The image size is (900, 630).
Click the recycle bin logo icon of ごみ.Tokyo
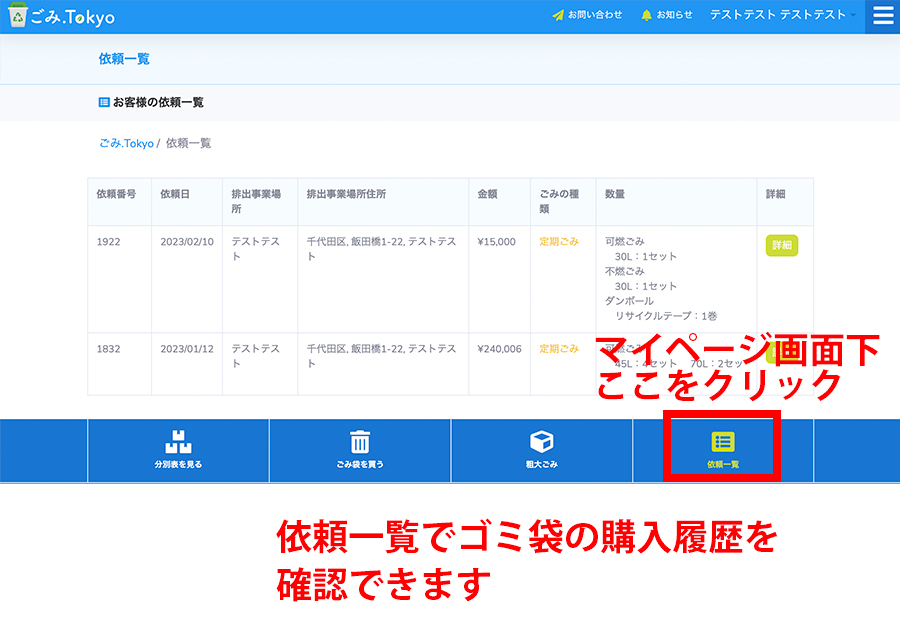[18, 16]
